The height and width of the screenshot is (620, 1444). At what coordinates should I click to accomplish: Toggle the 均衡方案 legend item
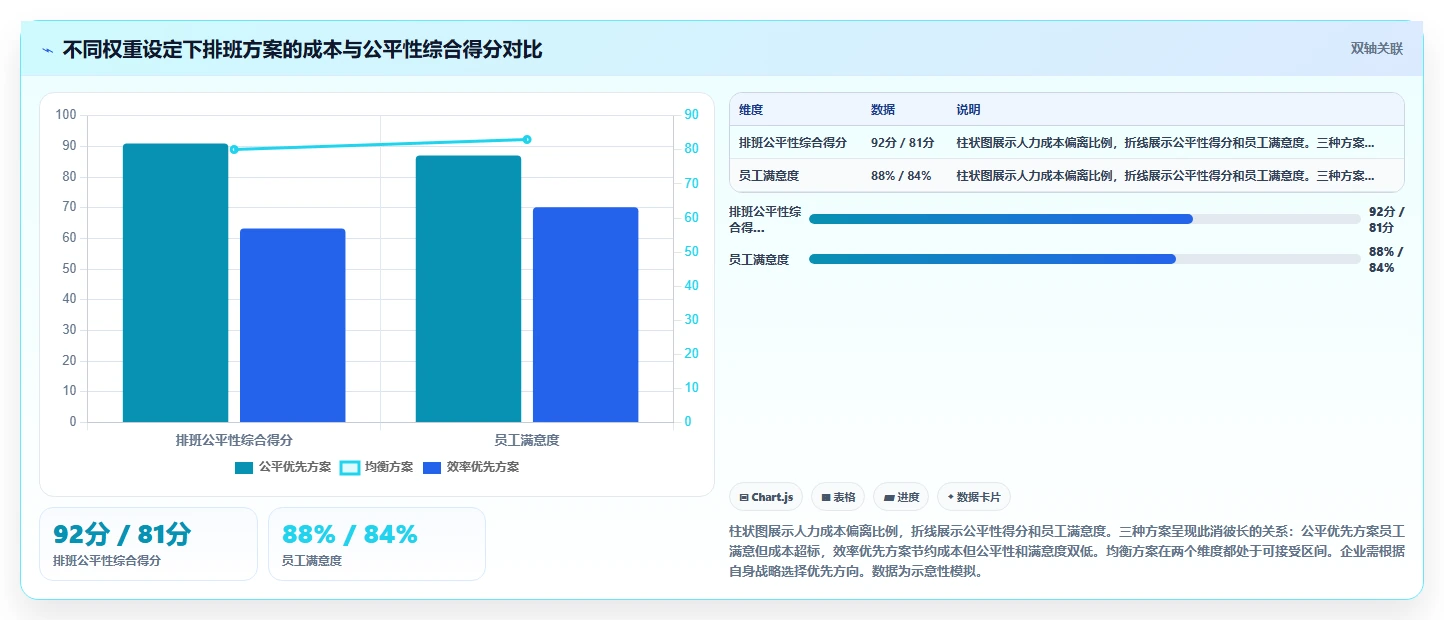[x=377, y=467]
